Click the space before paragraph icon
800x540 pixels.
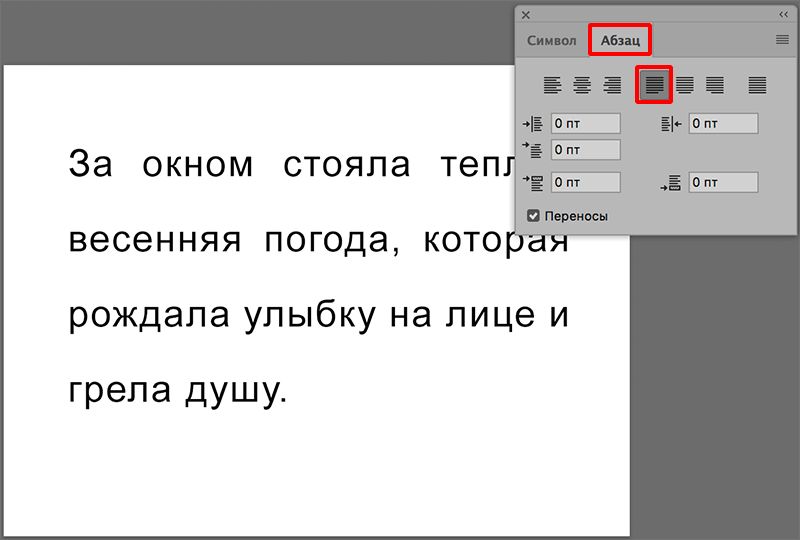[533, 182]
